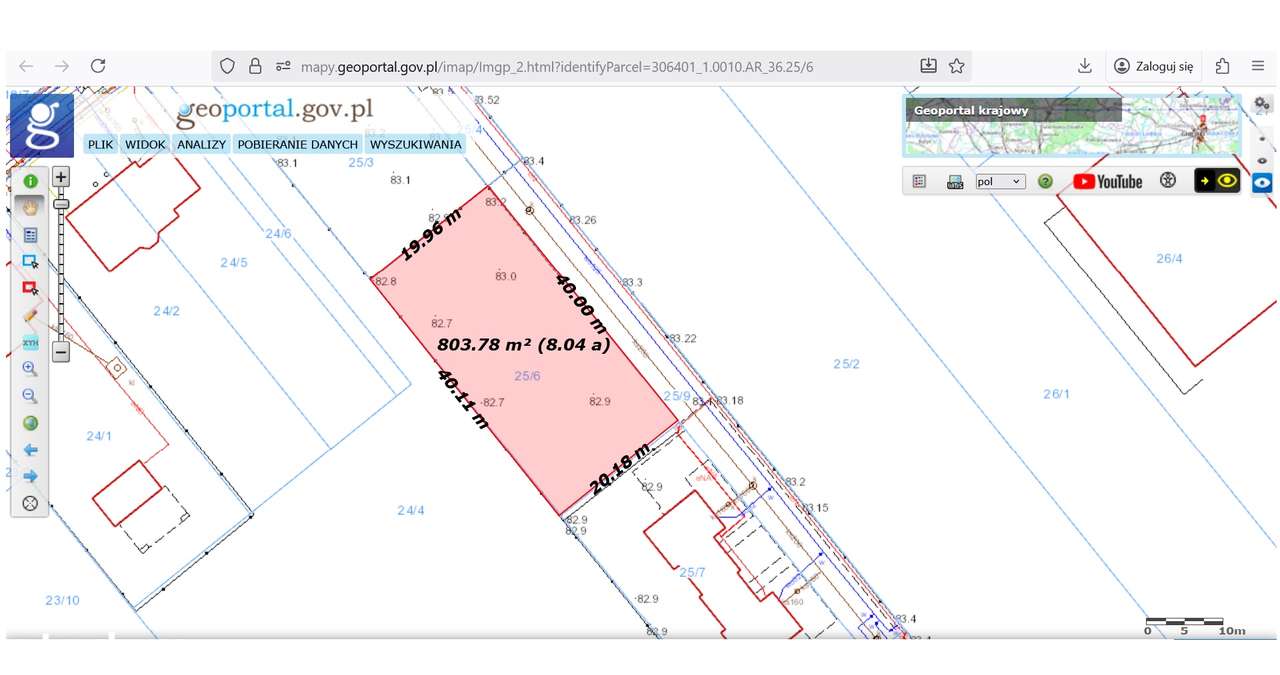Click the 19.96 m edge measurement

tap(430, 234)
